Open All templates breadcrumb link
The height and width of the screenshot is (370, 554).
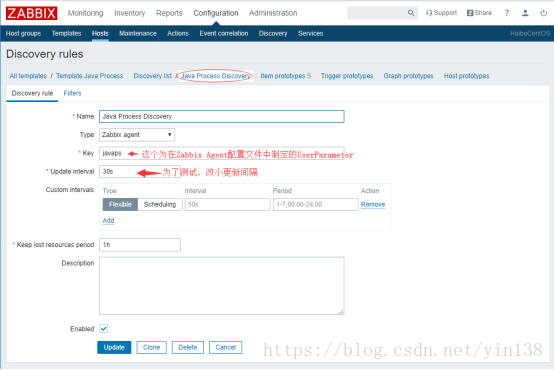tap(28, 76)
